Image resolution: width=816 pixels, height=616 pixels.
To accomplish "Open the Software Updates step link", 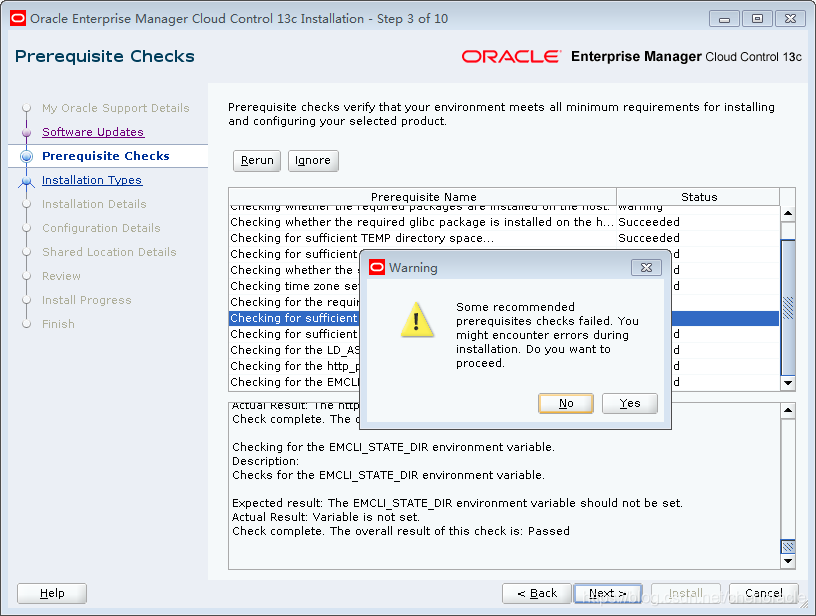I will (93, 132).
